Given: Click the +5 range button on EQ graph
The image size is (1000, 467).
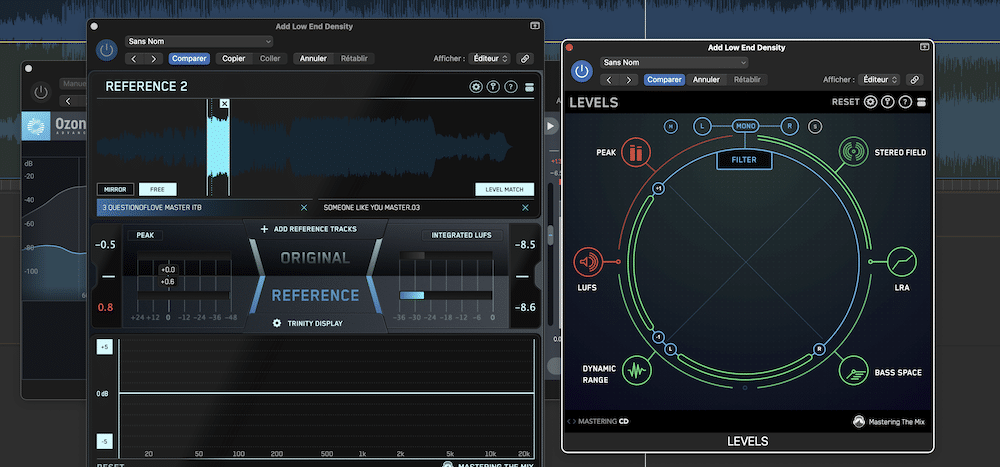Looking at the screenshot, I should (x=105, y=347).
